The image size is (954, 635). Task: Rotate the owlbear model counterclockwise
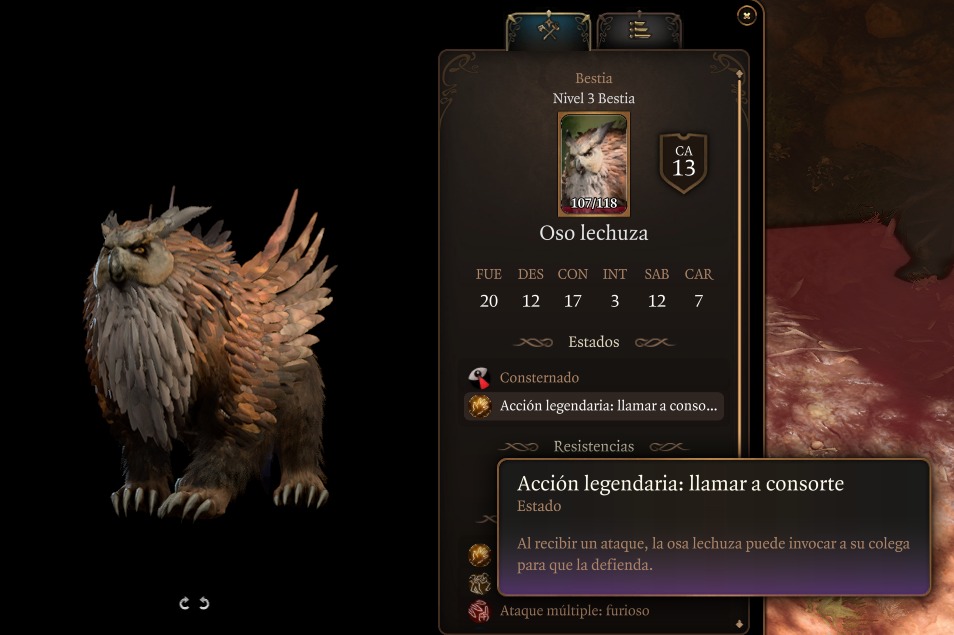[204, 603]
